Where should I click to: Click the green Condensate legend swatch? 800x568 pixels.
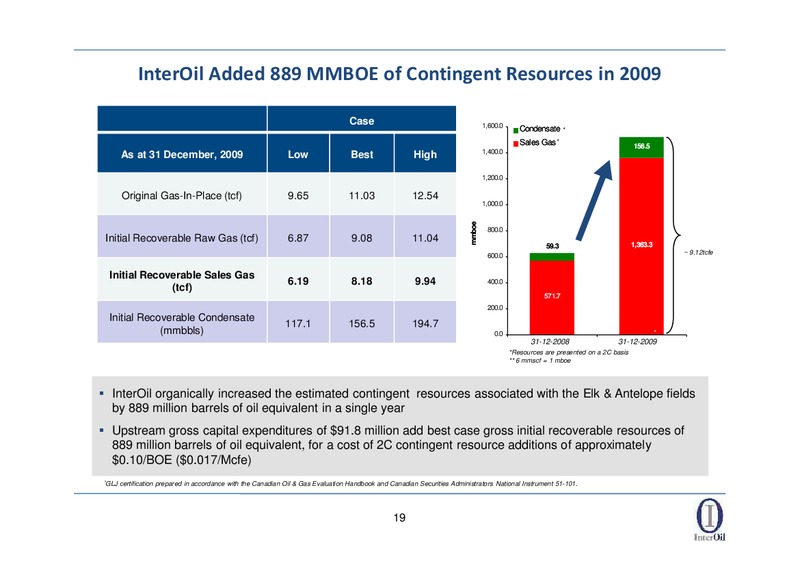(x=516, y=130)
